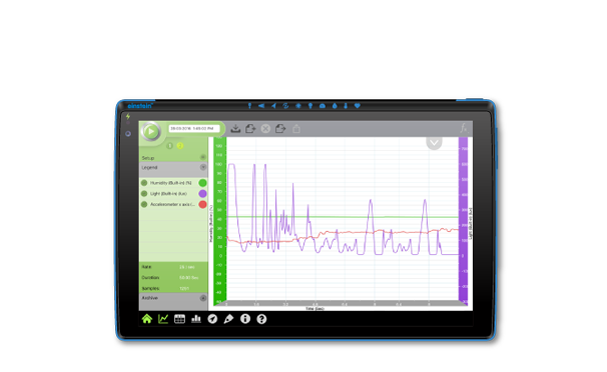
Task: Collapse the Legend panel
Action: coord(203,167)
